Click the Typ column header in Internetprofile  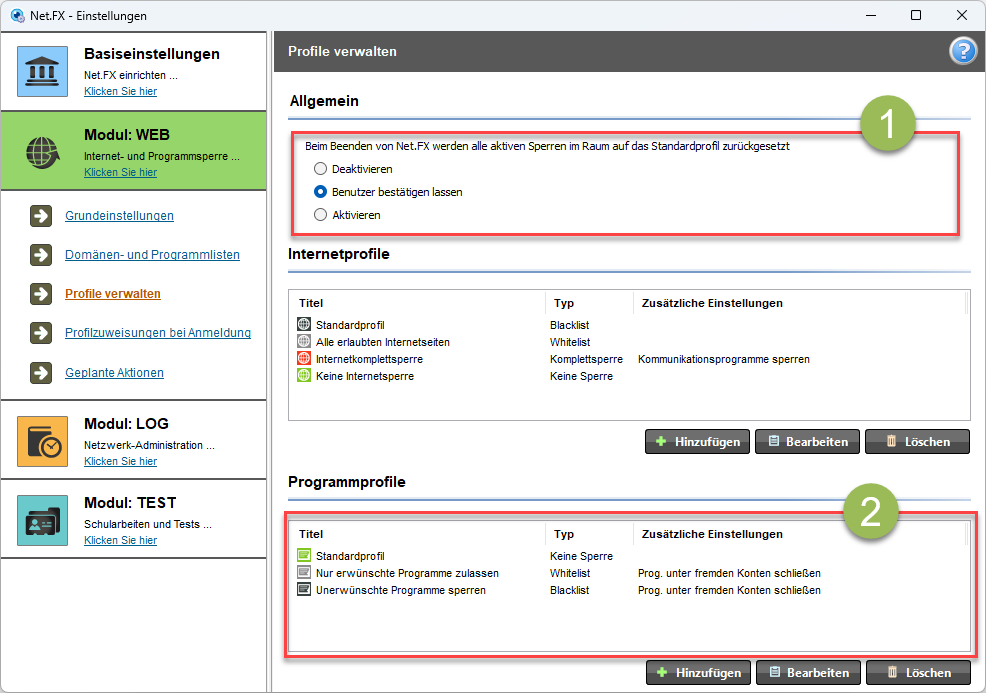563,303
